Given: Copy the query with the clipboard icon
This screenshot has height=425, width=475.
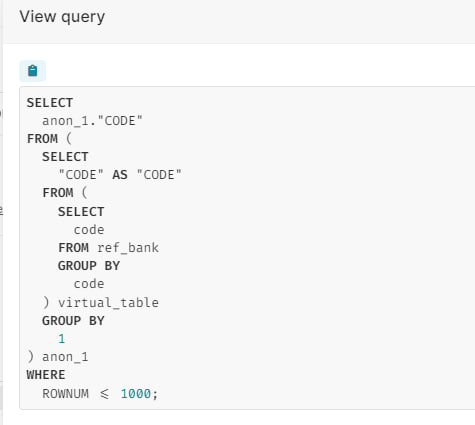Looking at the screenshot, I should 32,71.
